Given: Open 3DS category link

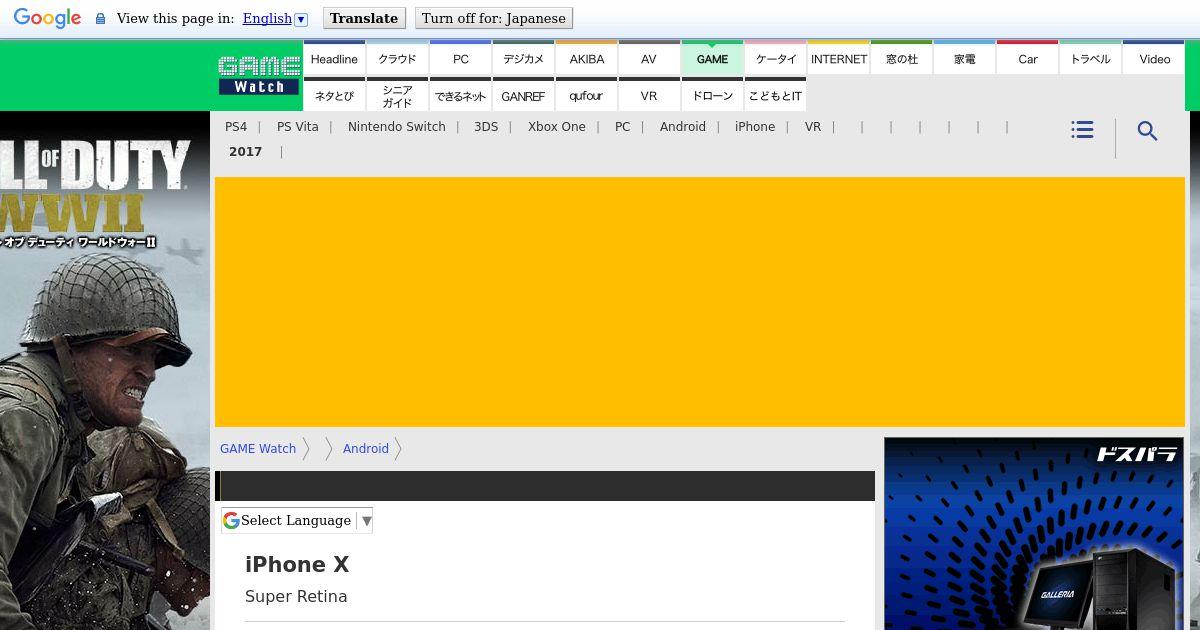Looking at the screenshot, I should coord(486,127).
